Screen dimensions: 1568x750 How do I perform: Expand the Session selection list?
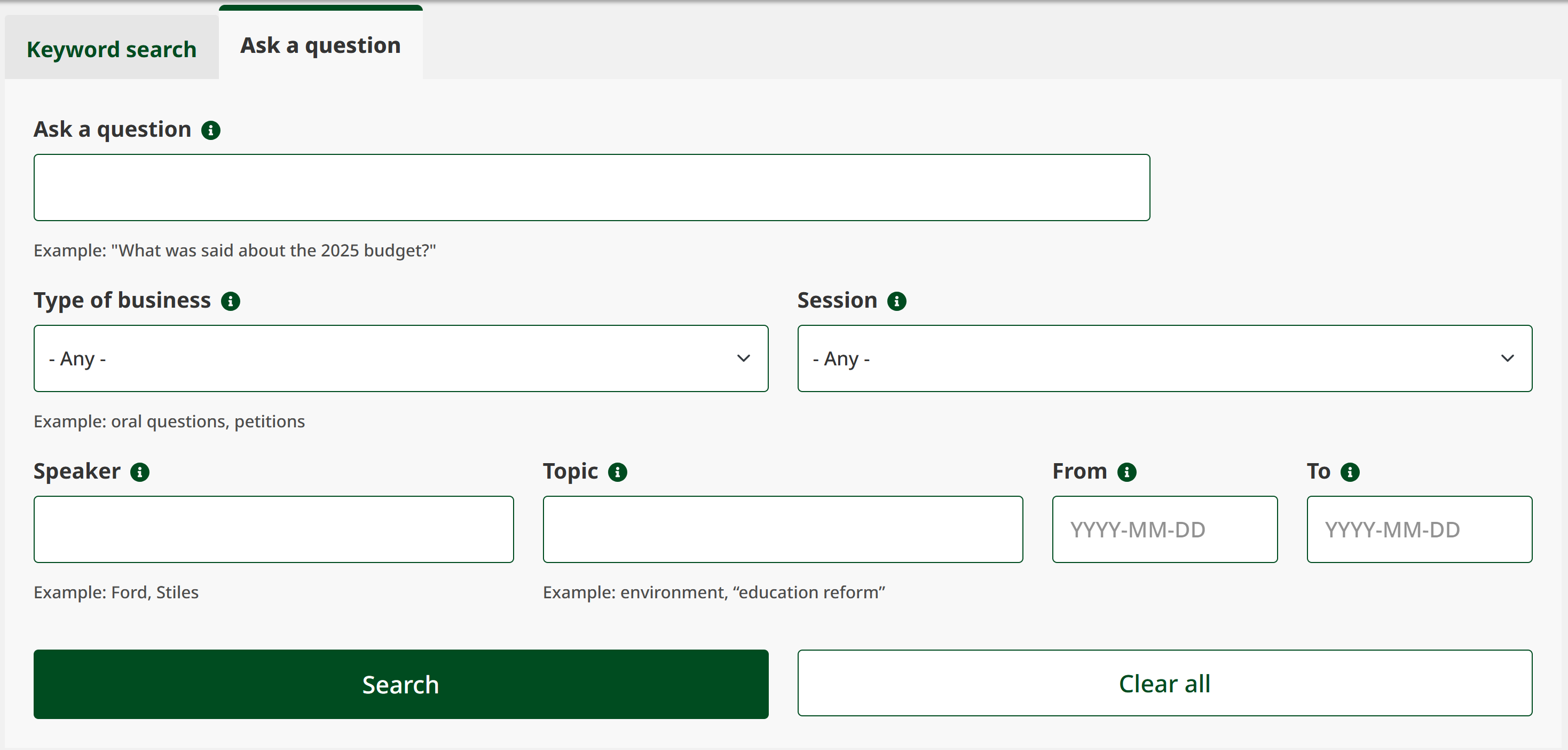coord(1164,358)
